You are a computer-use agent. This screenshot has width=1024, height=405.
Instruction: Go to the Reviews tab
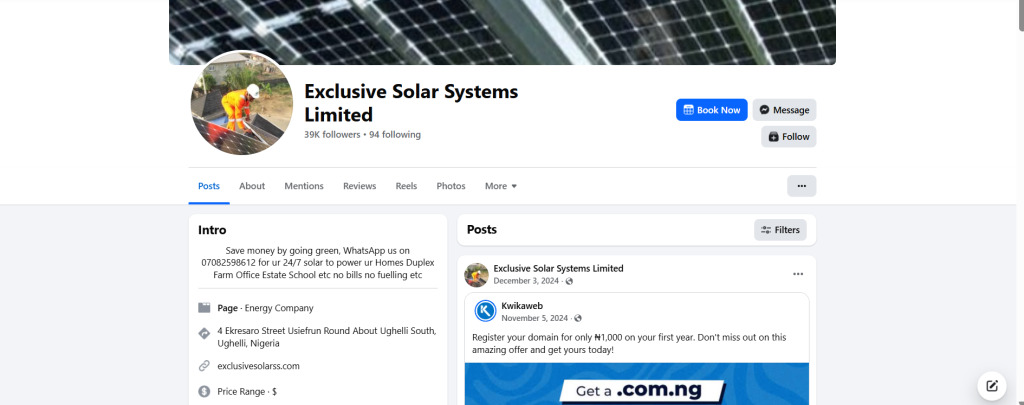tap(359, 186)
